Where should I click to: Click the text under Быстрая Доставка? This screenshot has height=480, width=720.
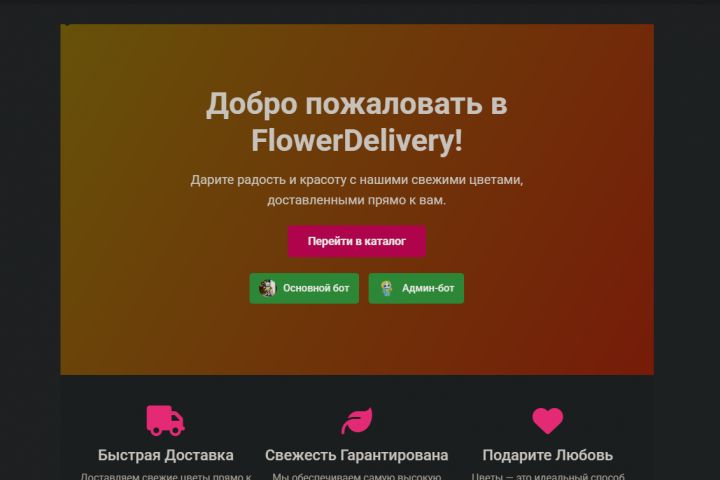[165, 476]
